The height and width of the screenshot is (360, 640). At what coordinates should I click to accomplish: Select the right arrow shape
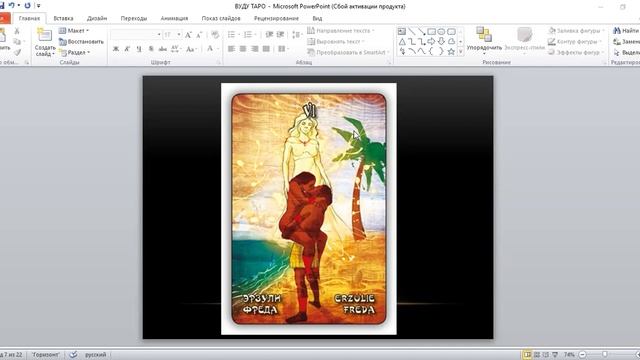pos(431,42)
